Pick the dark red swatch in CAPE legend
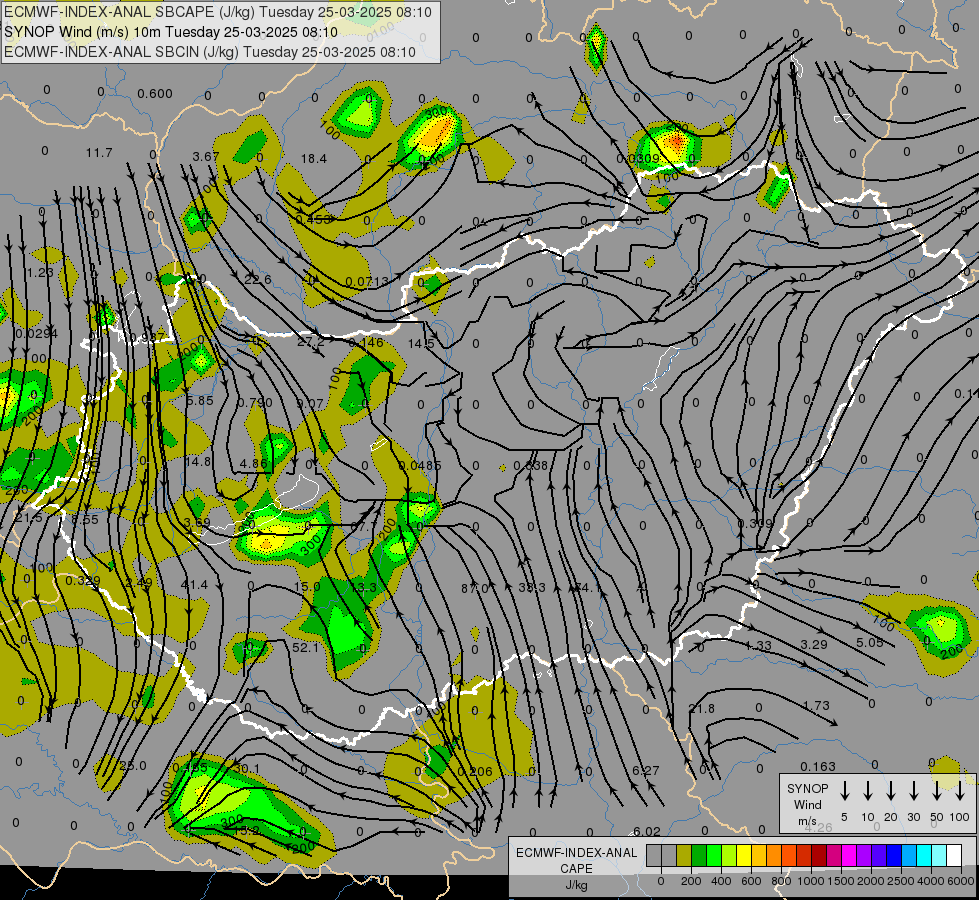 pyautogui.click(x=819, y=856)
